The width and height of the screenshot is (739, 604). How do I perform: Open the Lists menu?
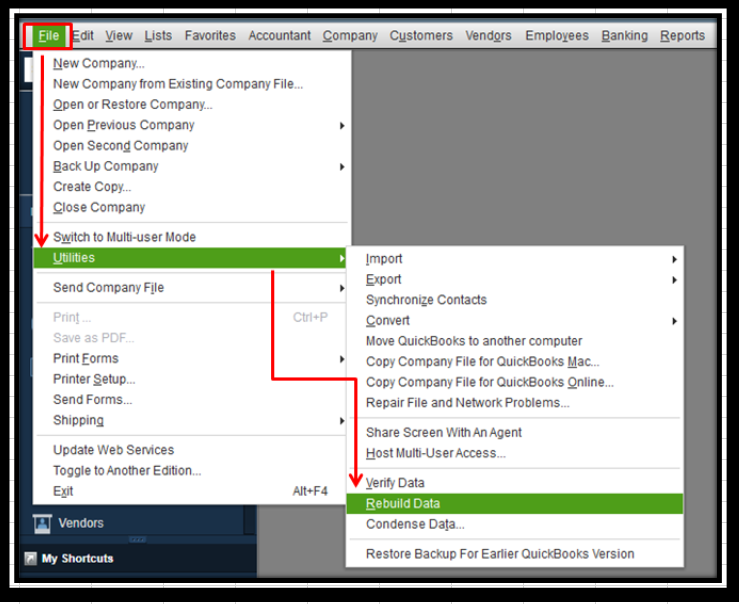158,36
